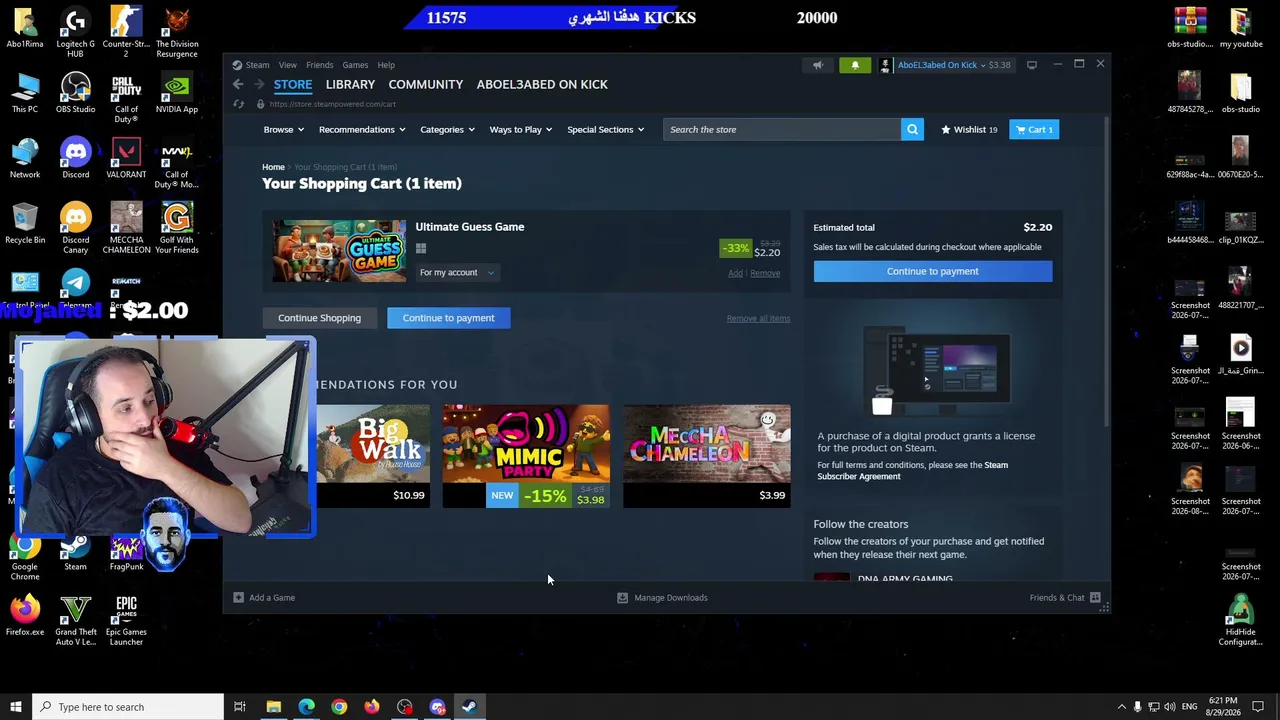1280x720 pixels.
Task: Open the Steam Subscriber Agreement link
Action: (912, 471)
